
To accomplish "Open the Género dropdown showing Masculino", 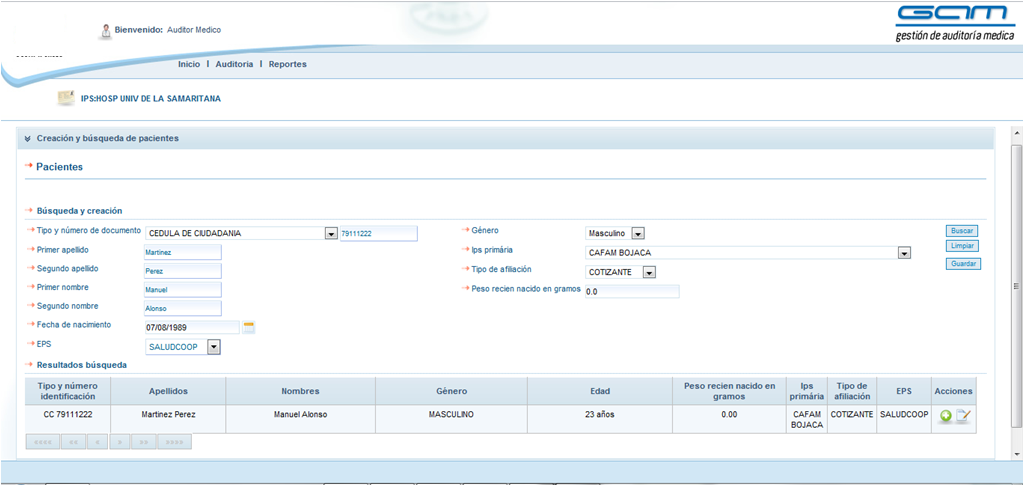I will click(x=639, y=234).
